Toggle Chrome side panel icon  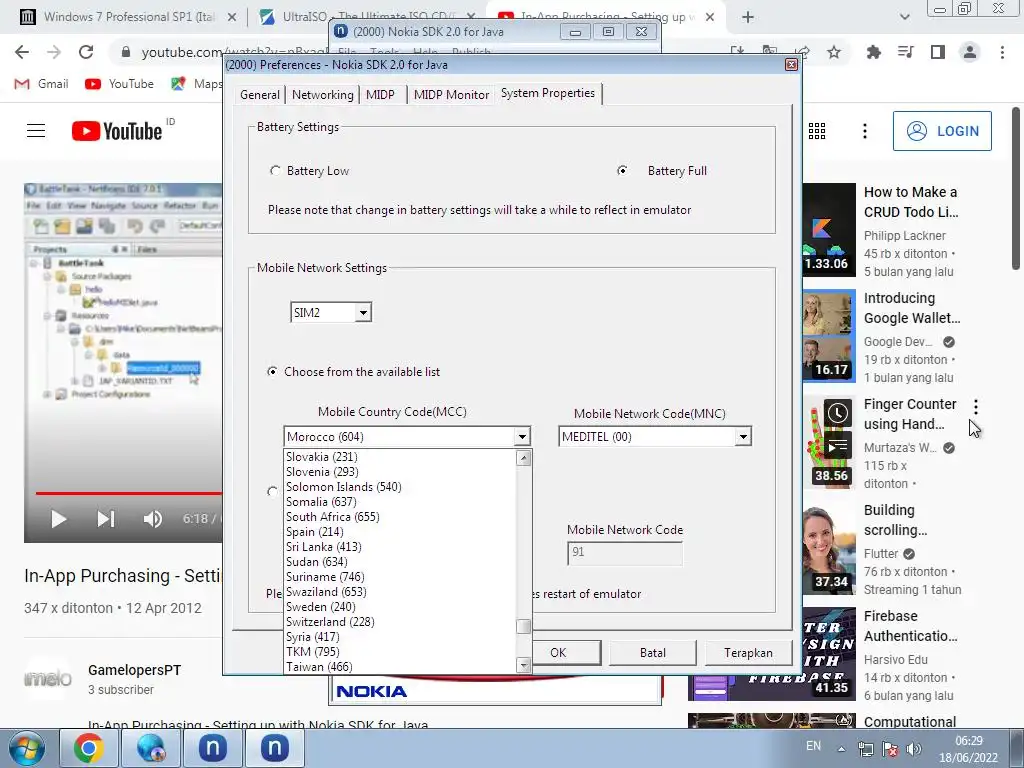[938, 52]
